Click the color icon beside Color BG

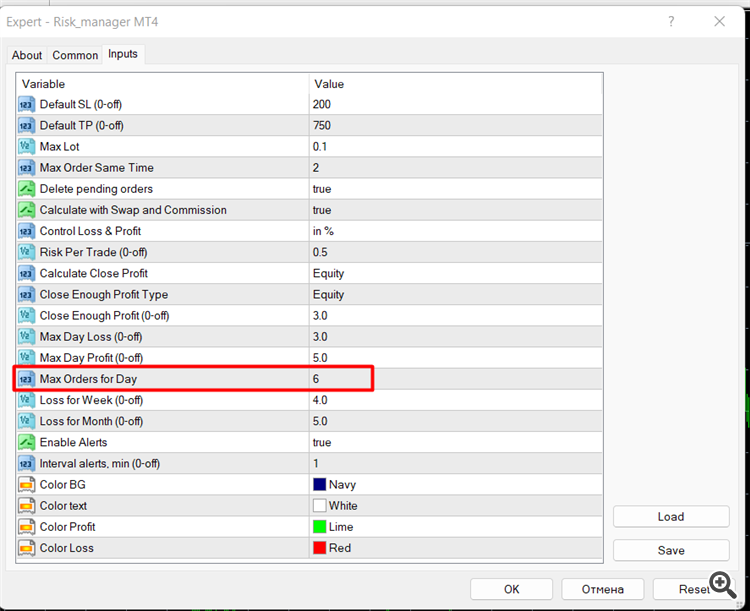(26, 484)
